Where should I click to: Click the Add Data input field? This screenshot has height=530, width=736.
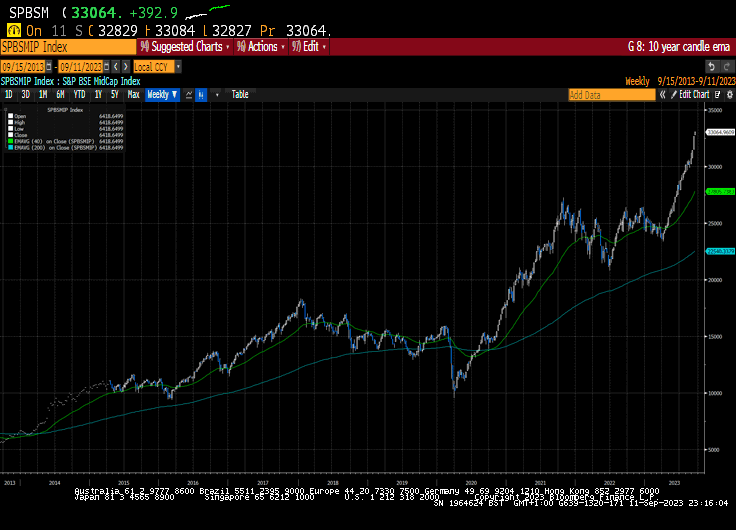coord(612,95)
